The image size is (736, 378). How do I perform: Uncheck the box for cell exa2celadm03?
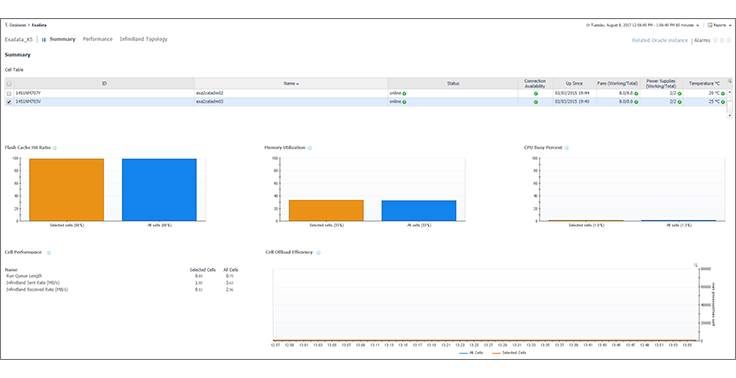pos(9,101)
